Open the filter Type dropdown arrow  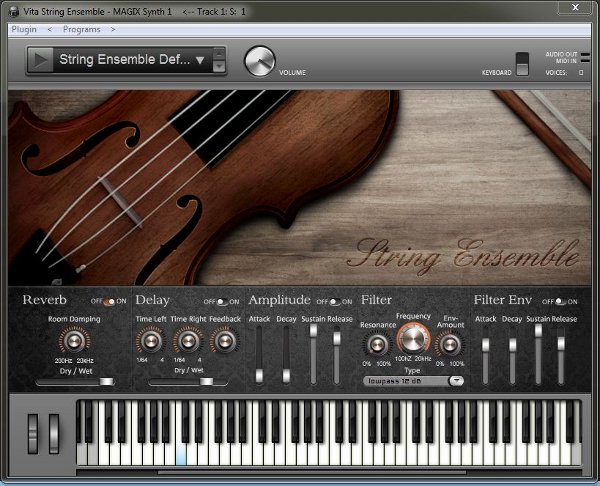(x=456, y=381)
